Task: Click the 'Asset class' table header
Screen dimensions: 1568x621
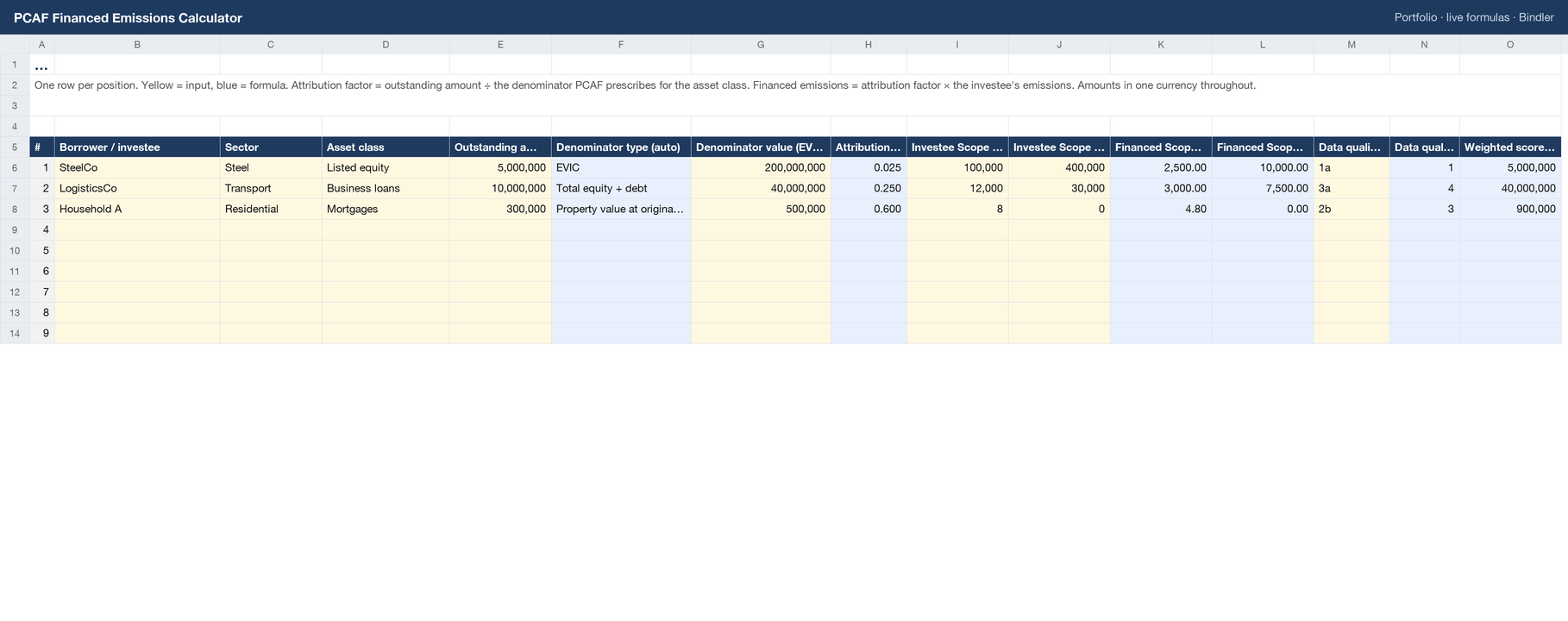Action: tap(386, 147)
